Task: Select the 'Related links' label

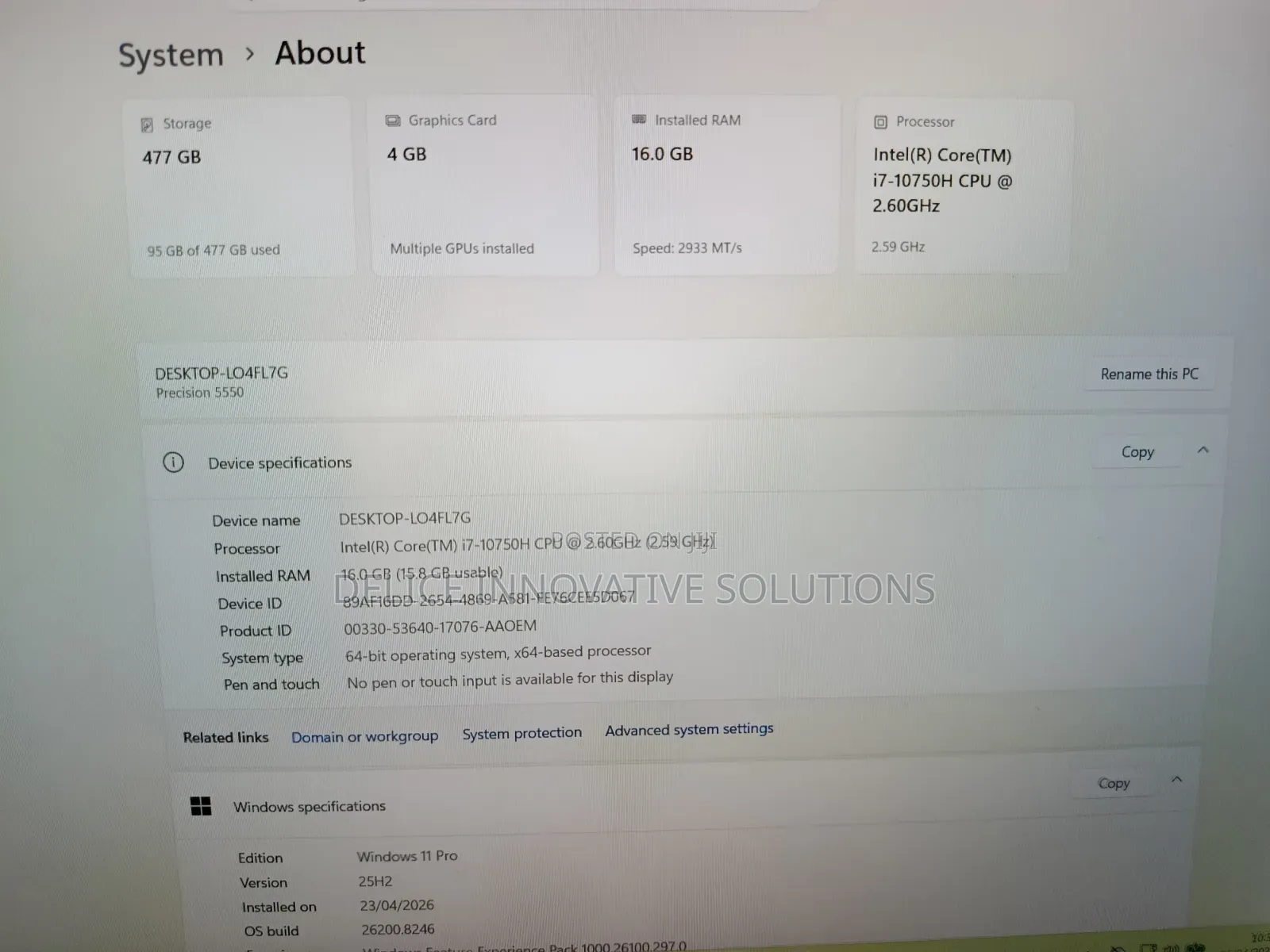Action: (225, 737)
